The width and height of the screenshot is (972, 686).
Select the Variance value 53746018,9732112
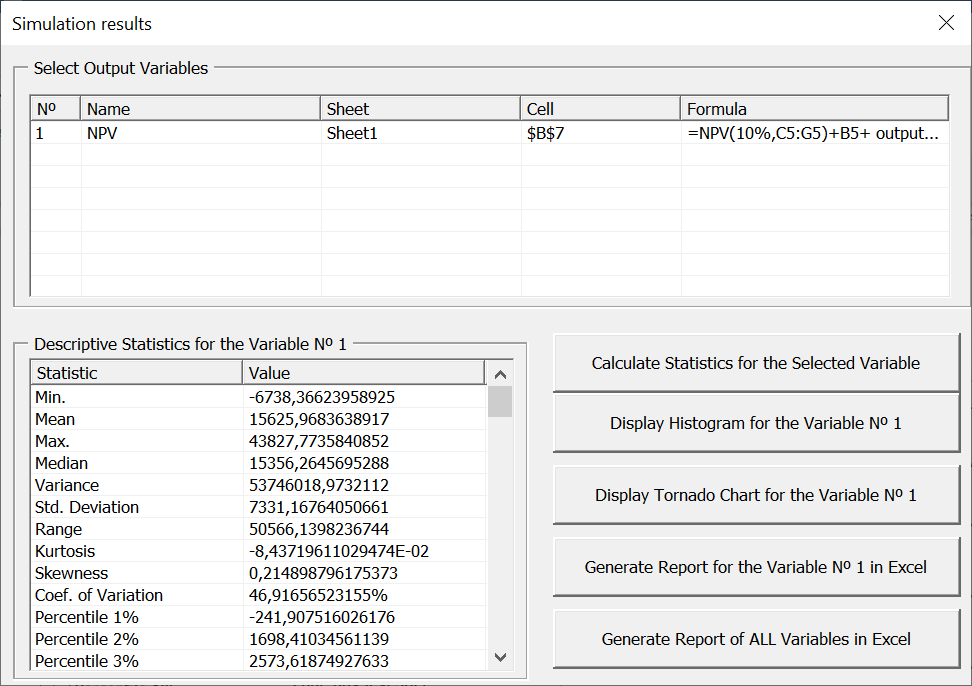click(x=319, y=485)
